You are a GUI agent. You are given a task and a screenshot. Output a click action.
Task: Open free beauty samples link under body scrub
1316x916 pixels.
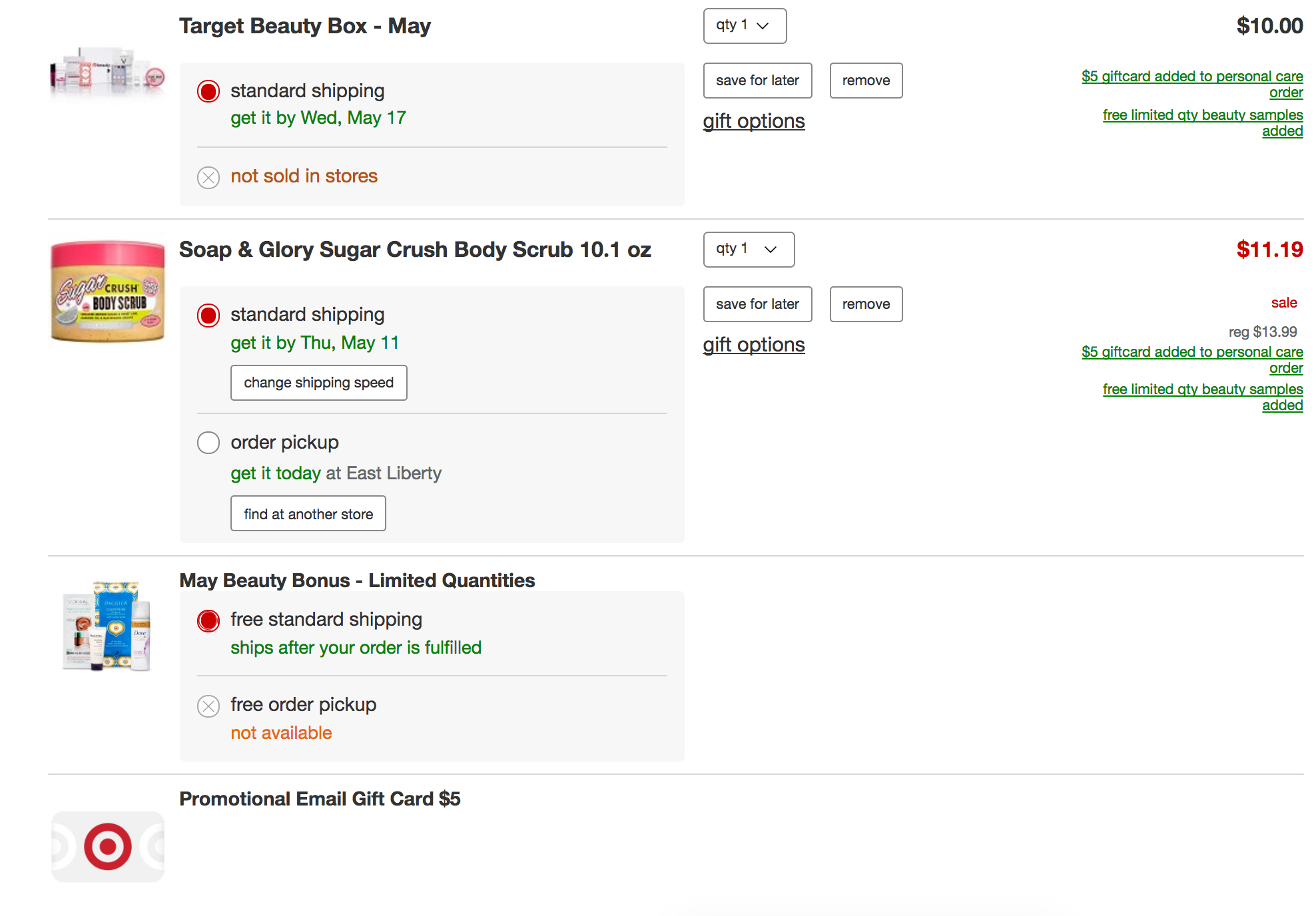1203,397
